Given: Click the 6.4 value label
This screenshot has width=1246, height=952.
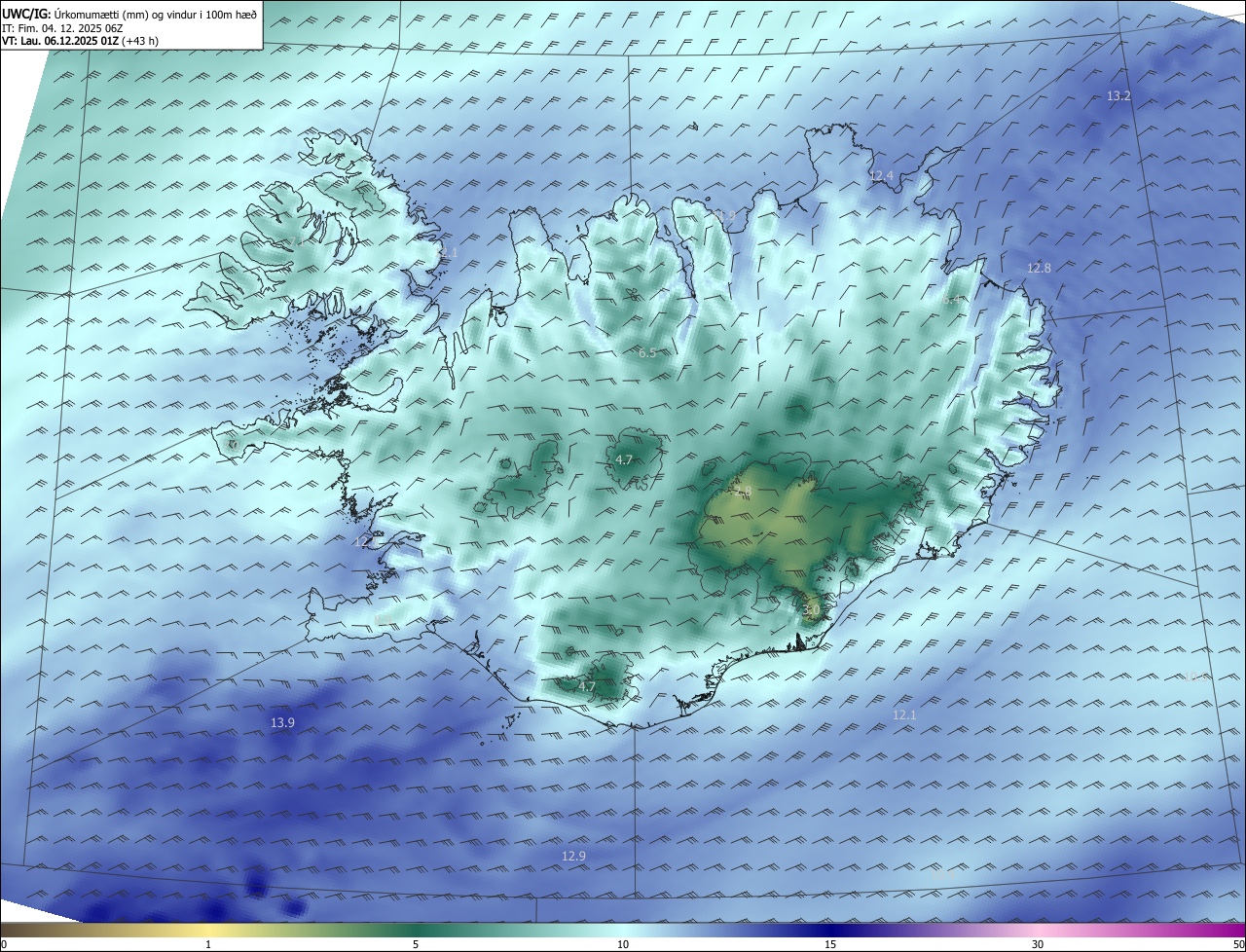Looking at the screenshot, I should [952, 300].
